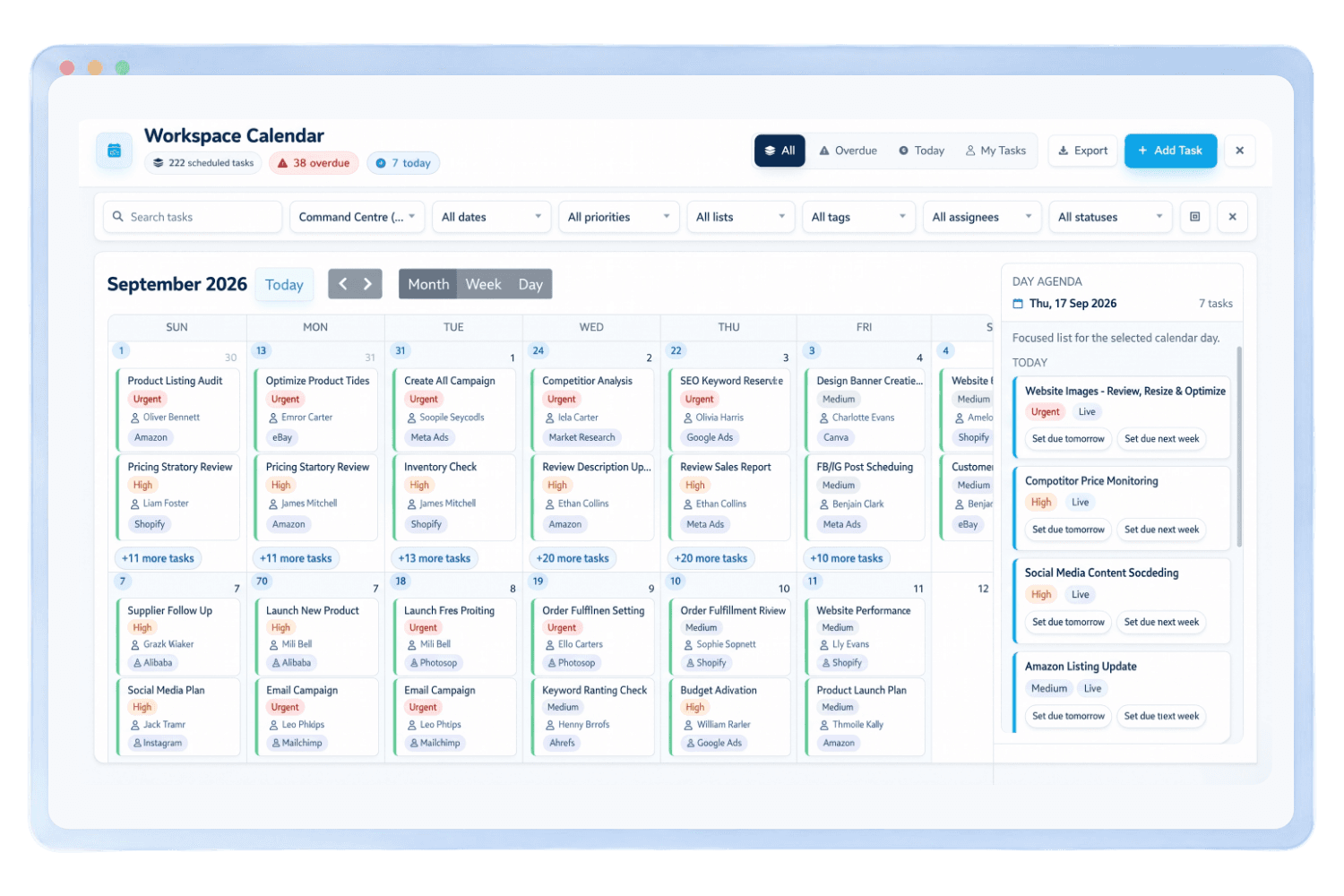
Task: Focus the Search tasks field
Action: click(x=193, y=217)
